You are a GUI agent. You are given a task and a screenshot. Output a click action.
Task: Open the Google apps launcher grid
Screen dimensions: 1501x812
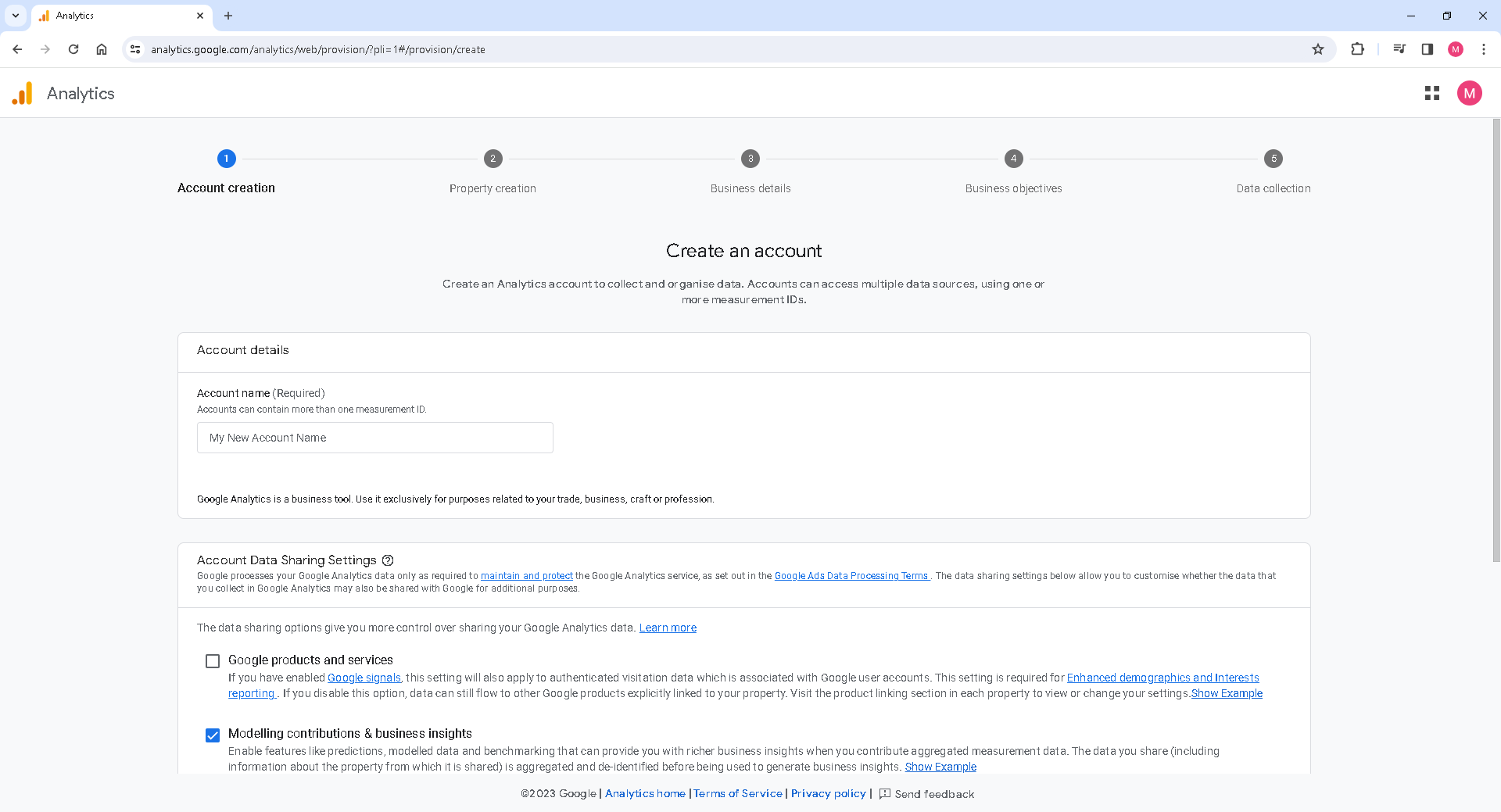(x=1431, y=92)
